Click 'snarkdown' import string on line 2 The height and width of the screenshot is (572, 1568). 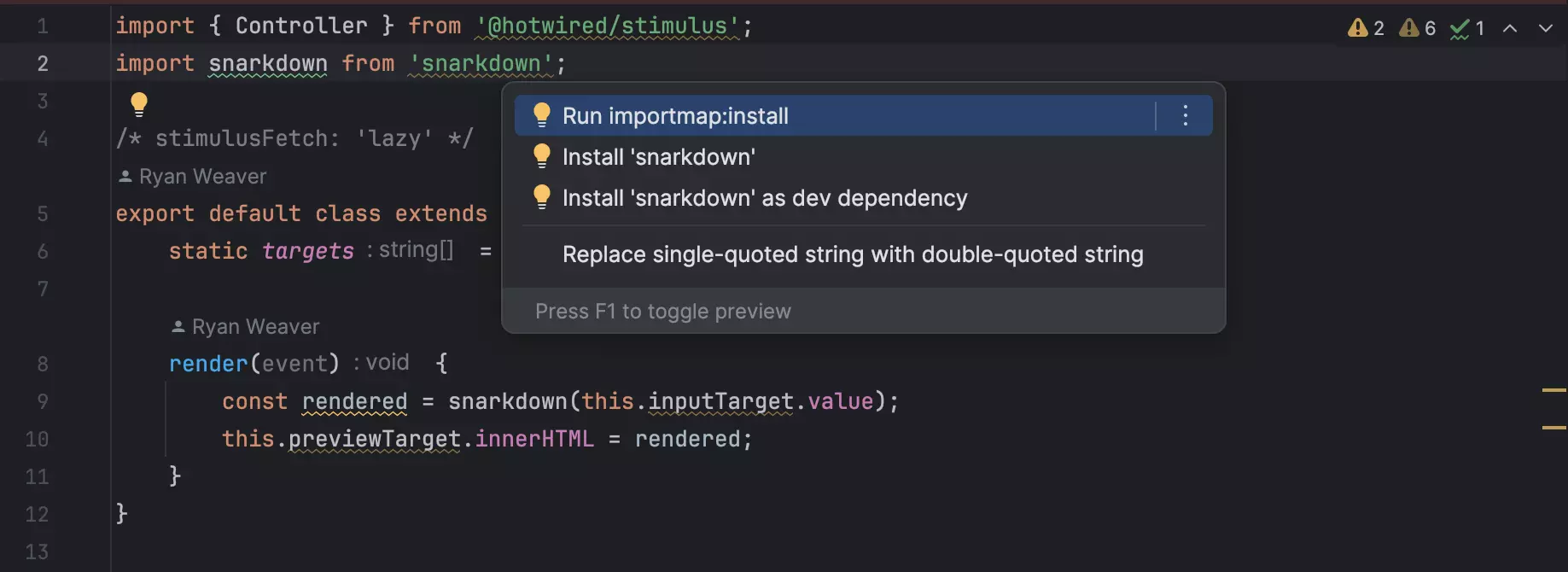pos(481,64)
